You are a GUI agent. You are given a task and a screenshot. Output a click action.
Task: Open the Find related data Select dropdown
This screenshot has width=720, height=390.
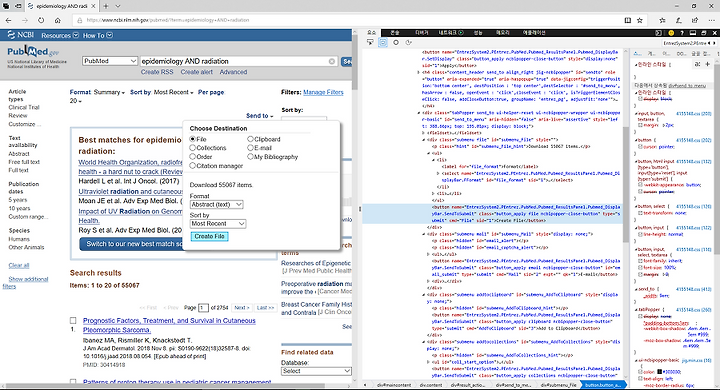coord(316,371)
